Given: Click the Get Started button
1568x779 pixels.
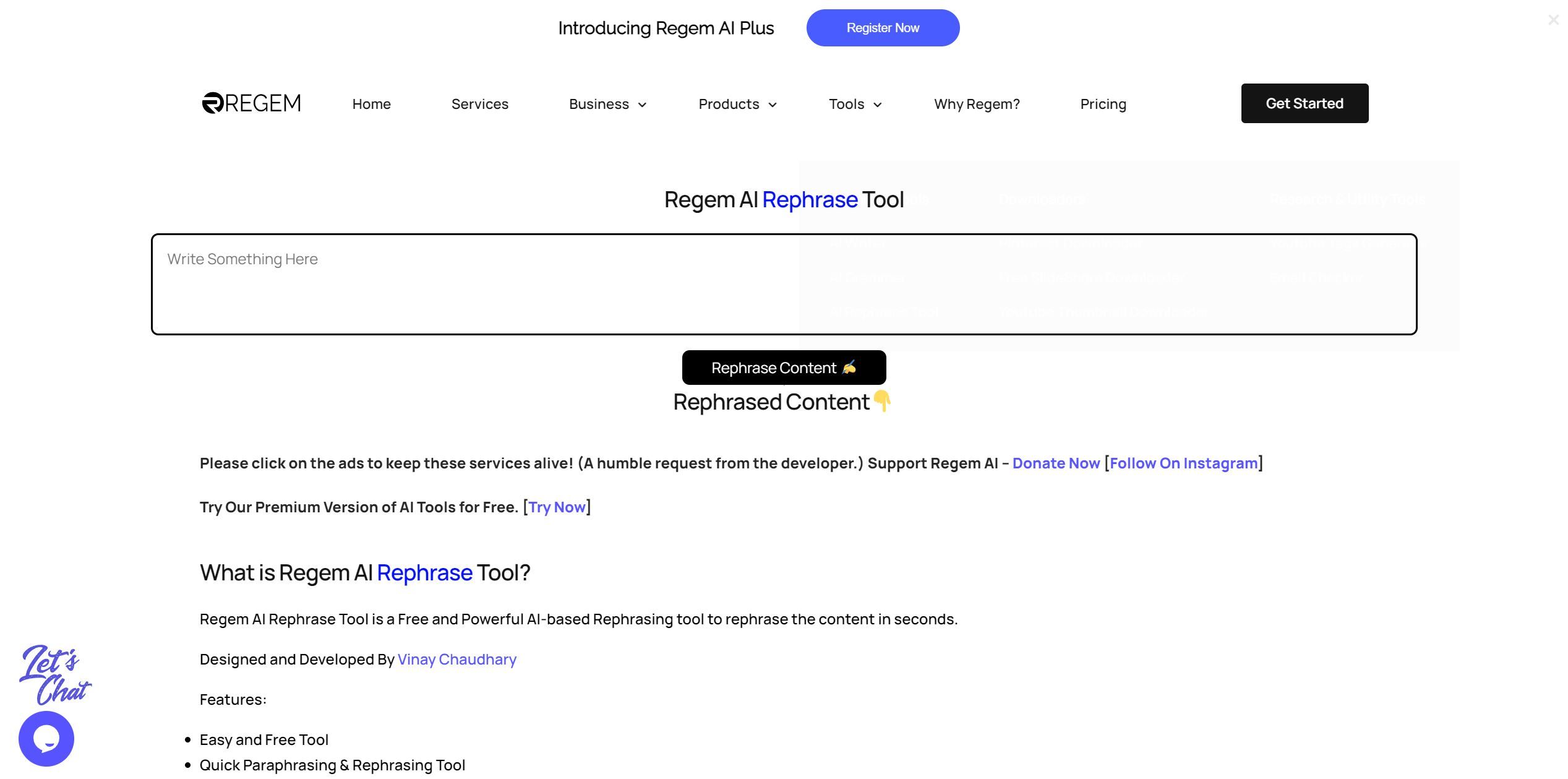Looking at the screenshot, I should (x=1305, y=102).
